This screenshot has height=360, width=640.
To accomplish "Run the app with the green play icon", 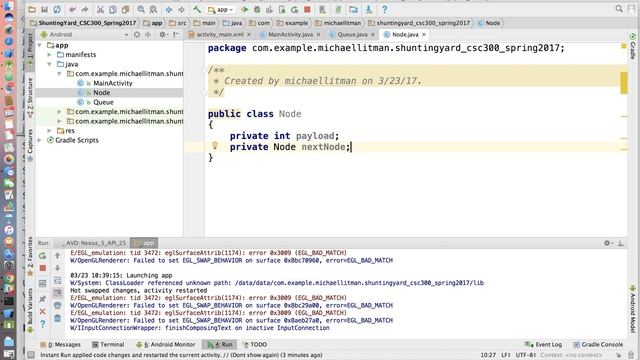I will [244, 9].
